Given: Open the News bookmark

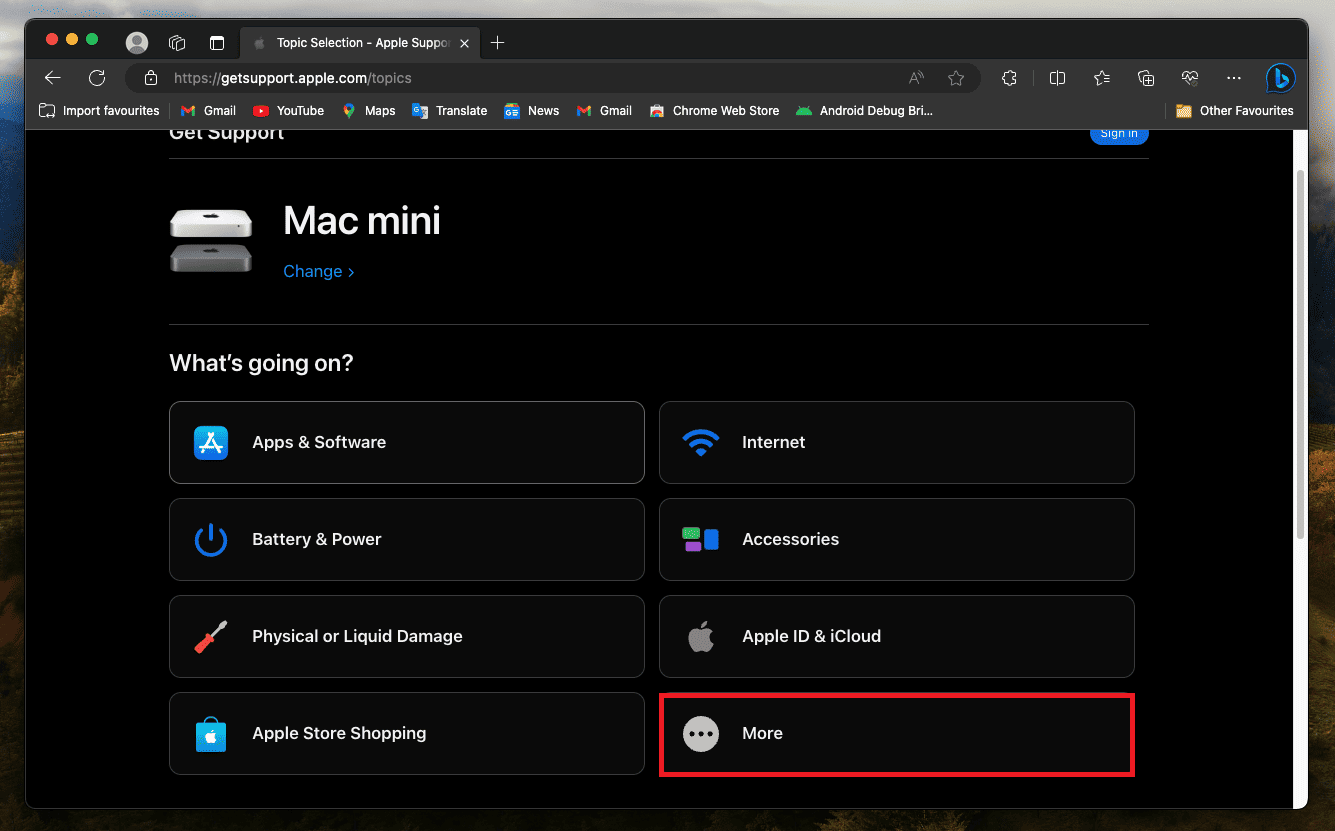Looking at the screenshot, I should coord(531,111).
